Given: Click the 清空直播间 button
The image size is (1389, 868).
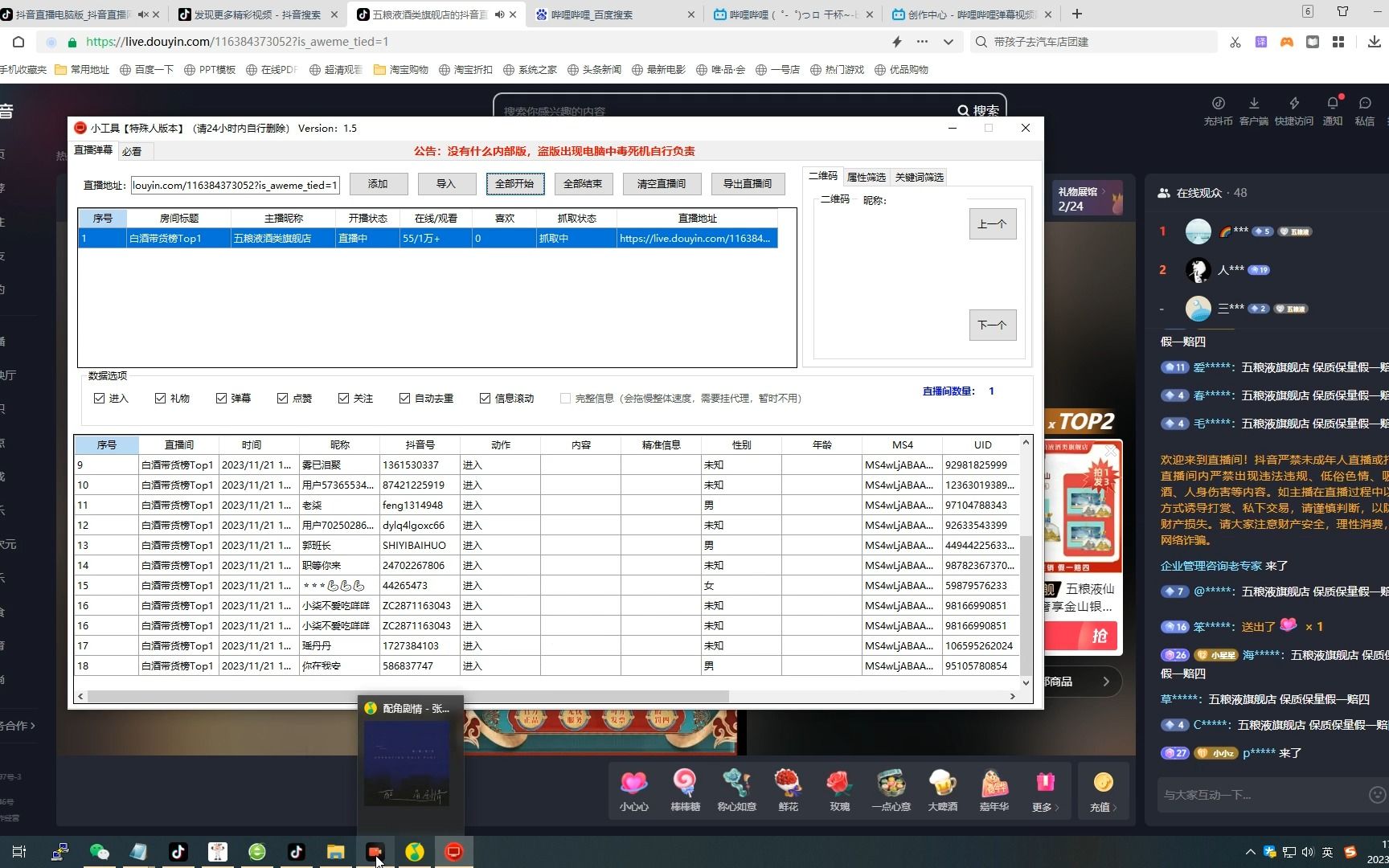Looking at the screenshot, I should click(662, 184).
